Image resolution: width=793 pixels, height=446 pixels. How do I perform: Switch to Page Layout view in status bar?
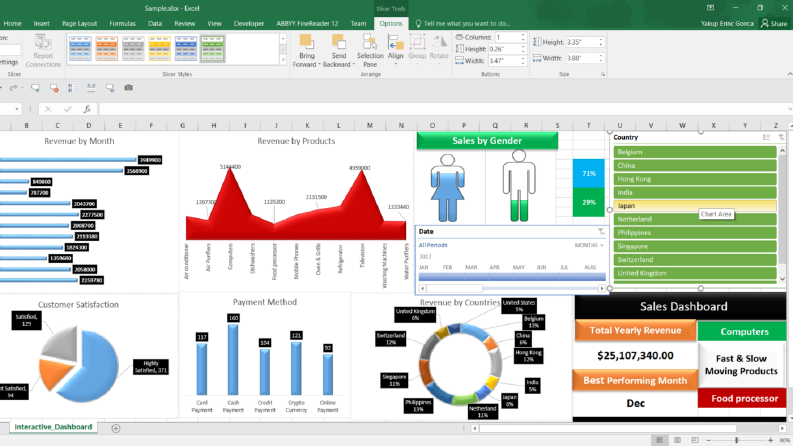coord(677,440)
